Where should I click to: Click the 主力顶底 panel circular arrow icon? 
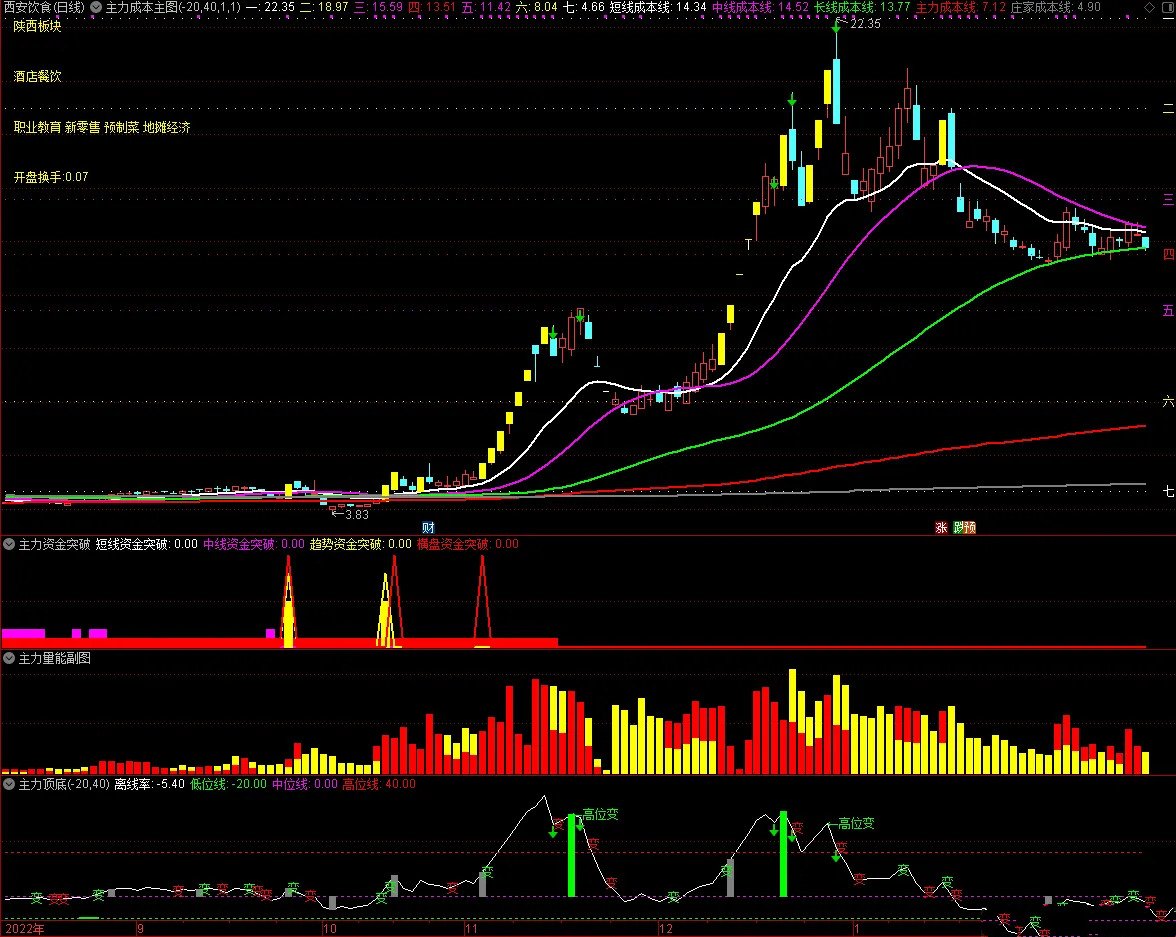9,784
